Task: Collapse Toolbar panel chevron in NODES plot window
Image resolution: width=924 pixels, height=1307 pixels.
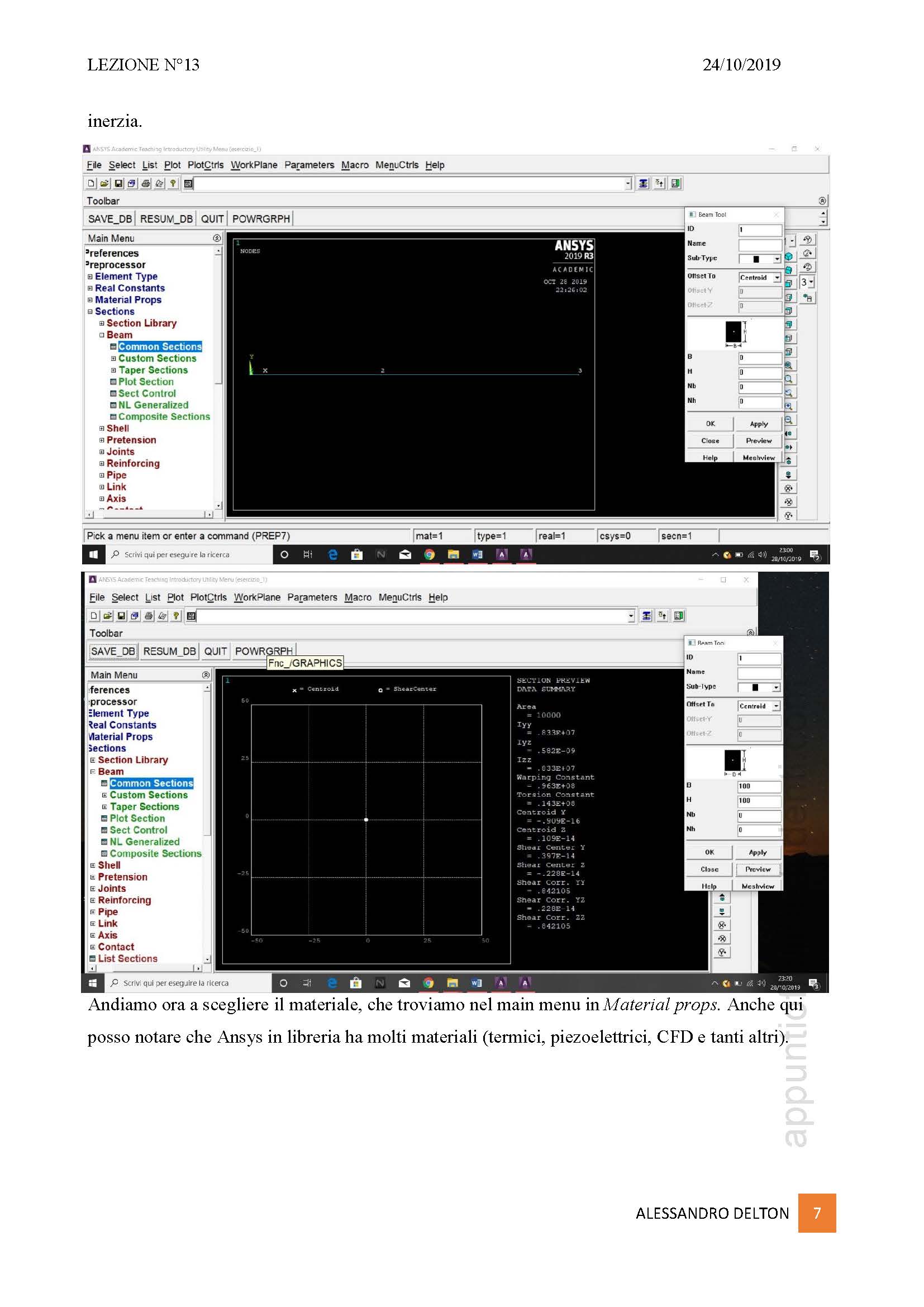Action: (822, 201)
